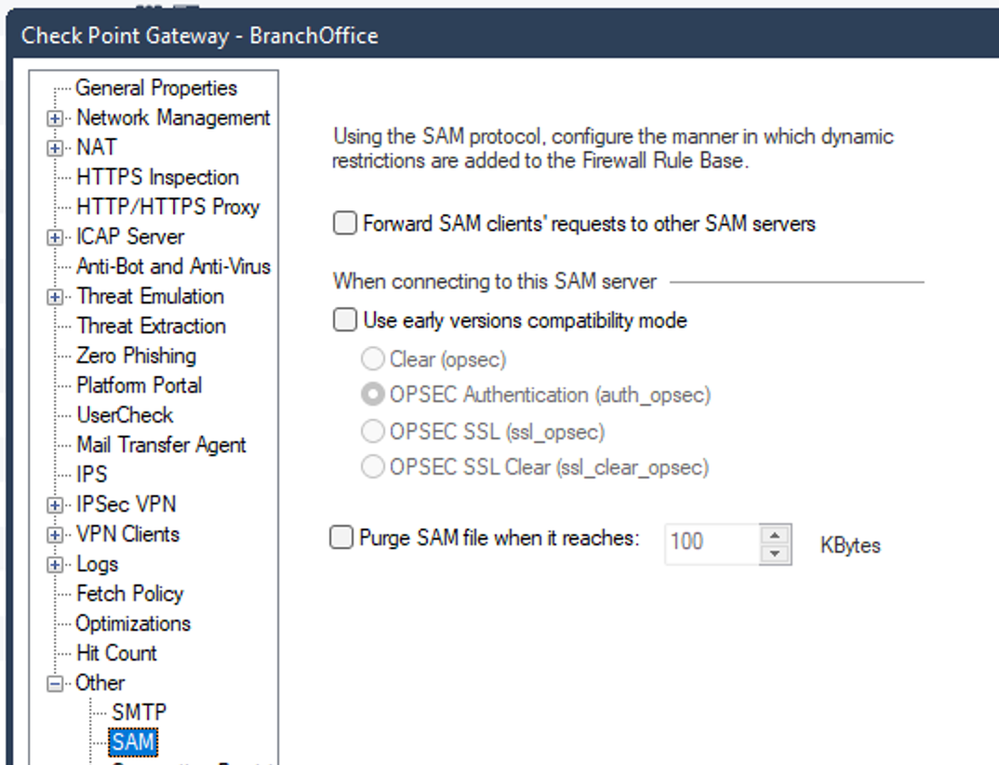Select ICAP Server in the tree
This screenshot has height=765, width=999.
pos(130,236)
